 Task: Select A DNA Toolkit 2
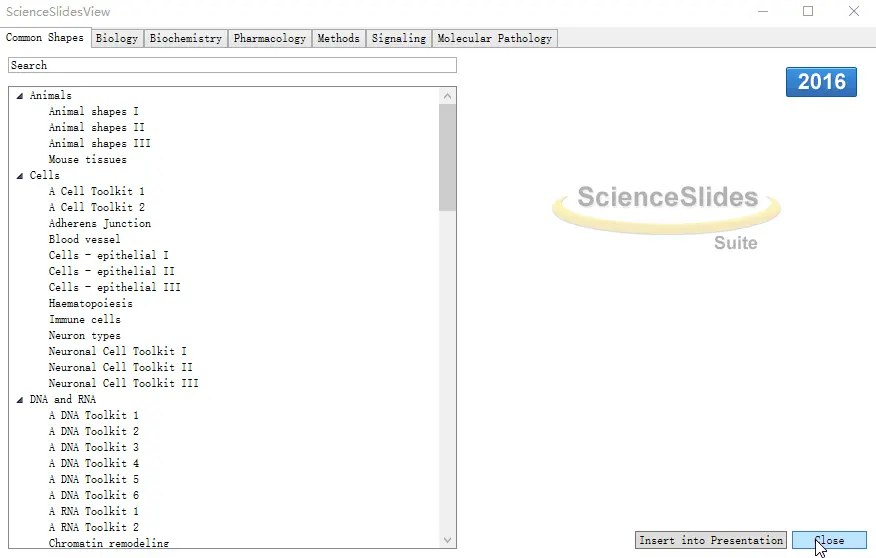click(x=93, y=431)
